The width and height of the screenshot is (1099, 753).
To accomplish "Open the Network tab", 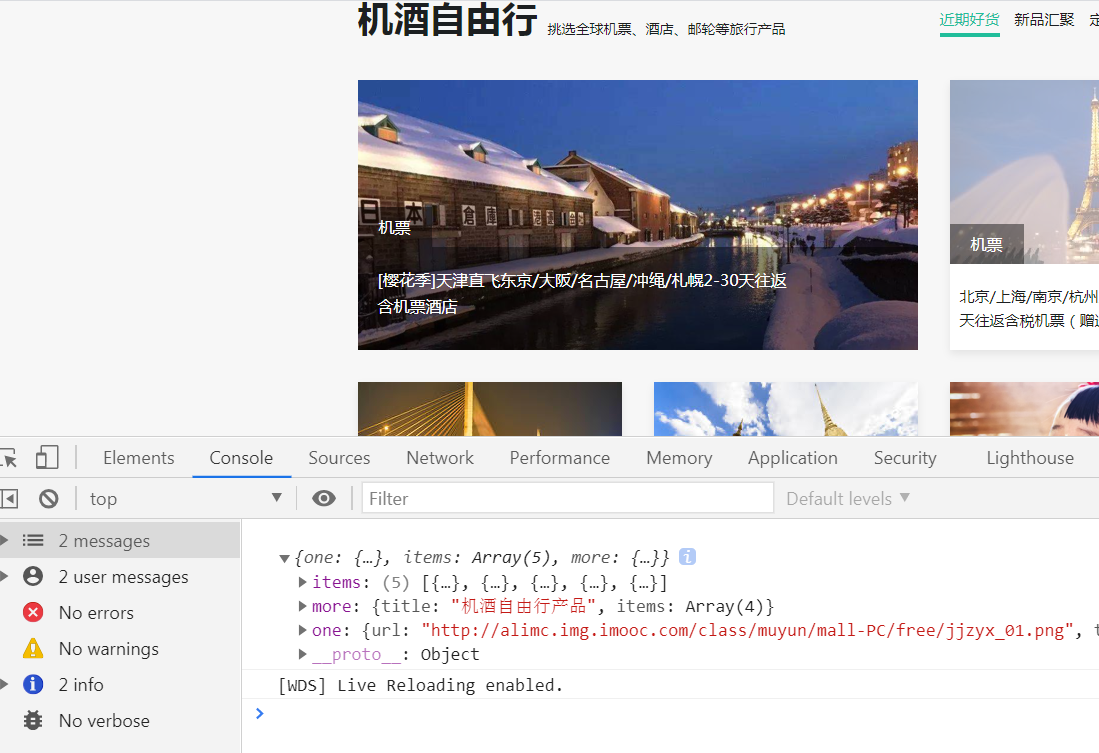I will pos(440,458).
